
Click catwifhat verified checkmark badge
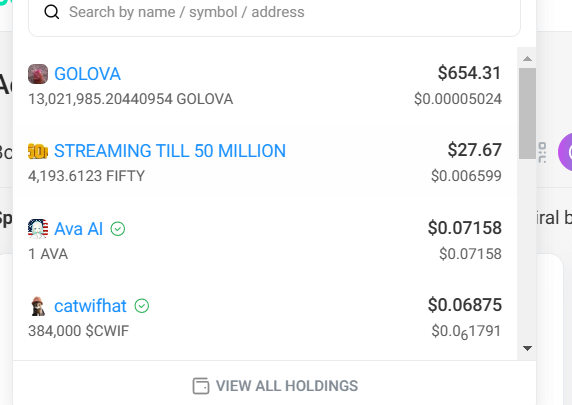142,306
